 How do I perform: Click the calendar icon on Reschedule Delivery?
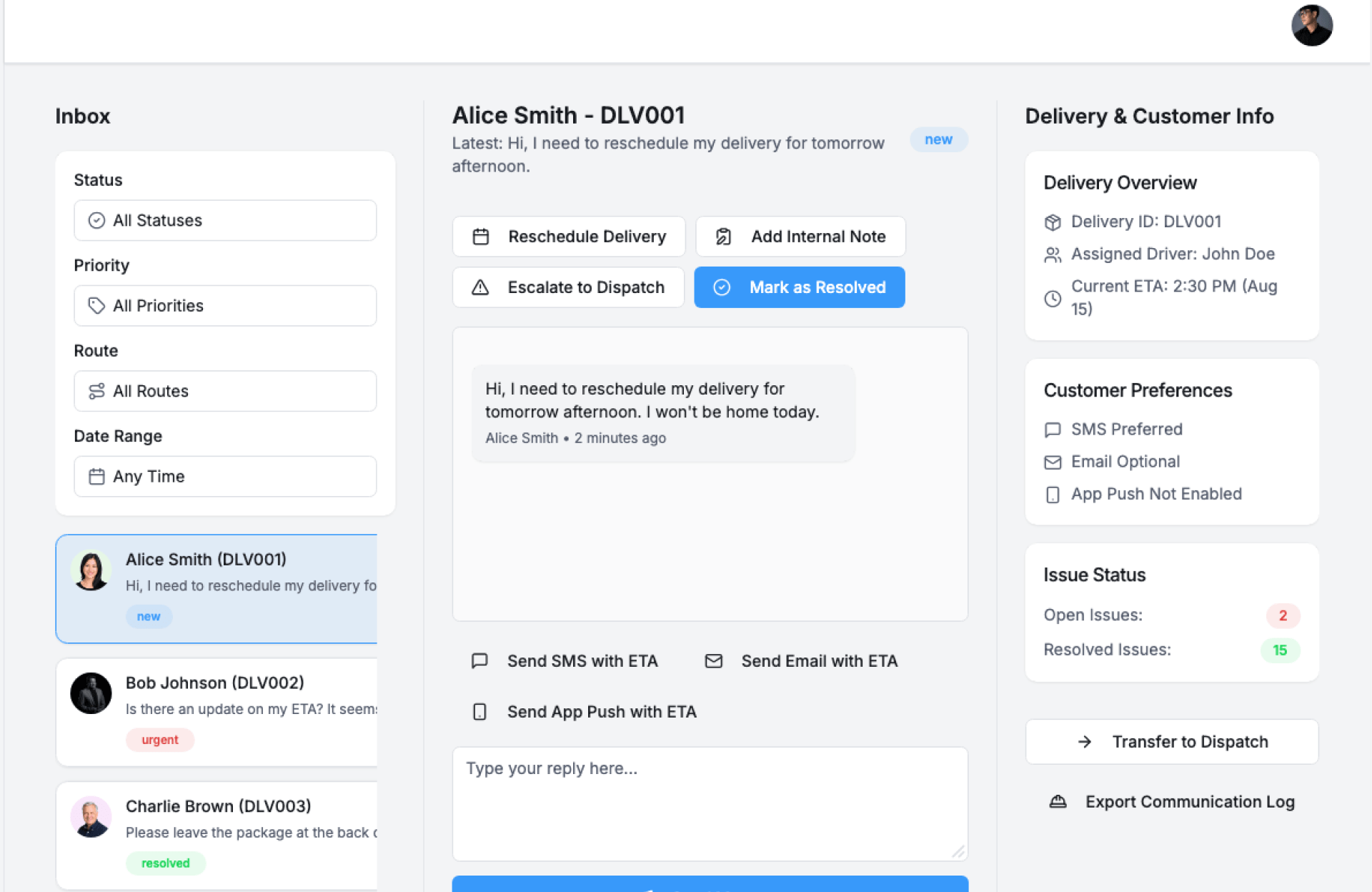481,237
